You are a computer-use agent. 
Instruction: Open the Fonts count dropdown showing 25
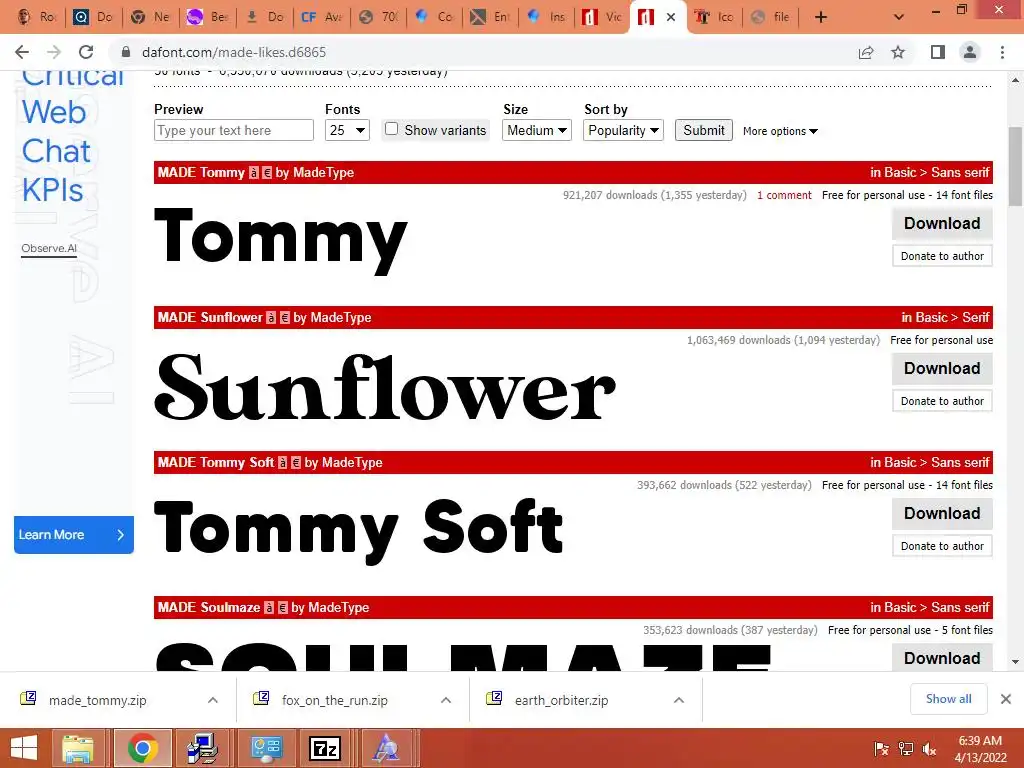coord(347,130)
